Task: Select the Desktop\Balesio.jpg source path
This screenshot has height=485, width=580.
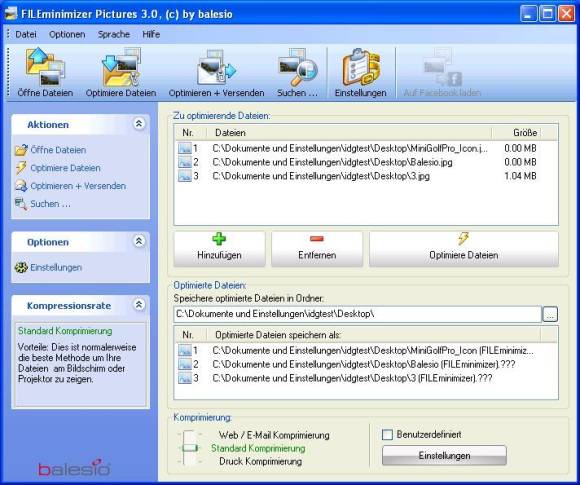Action: click(x=332, y=162)
